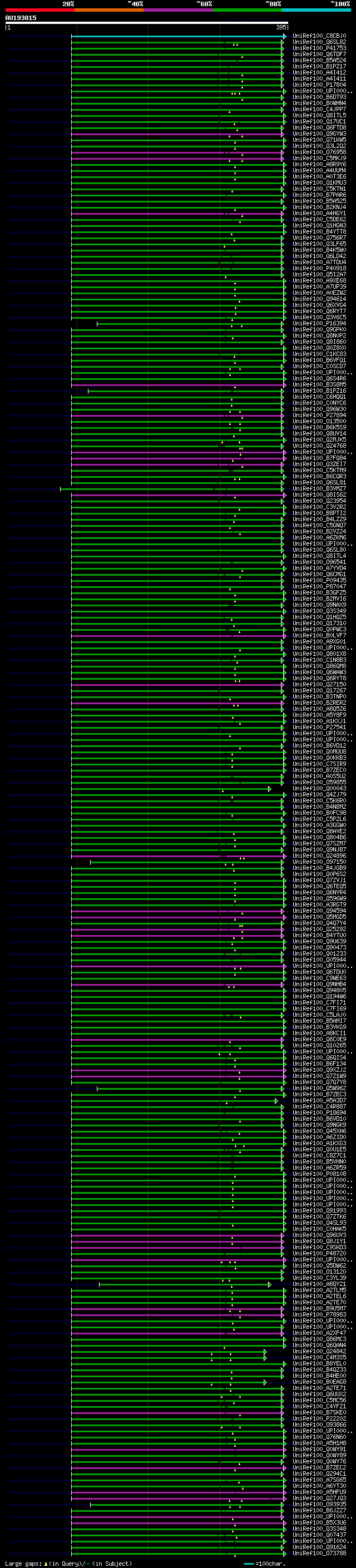Click the cyan ~100% identity legend segment

[315, 10]
